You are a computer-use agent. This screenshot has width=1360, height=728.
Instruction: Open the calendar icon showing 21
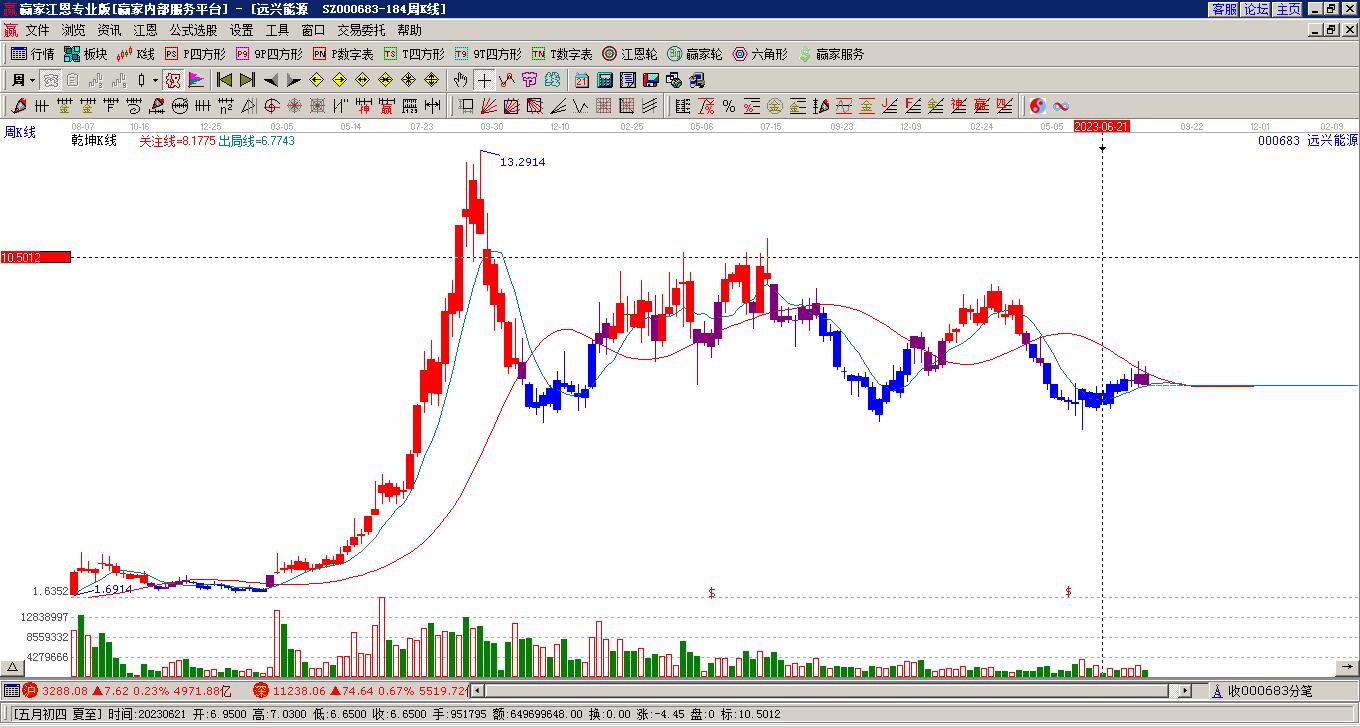tap(582, 80)
